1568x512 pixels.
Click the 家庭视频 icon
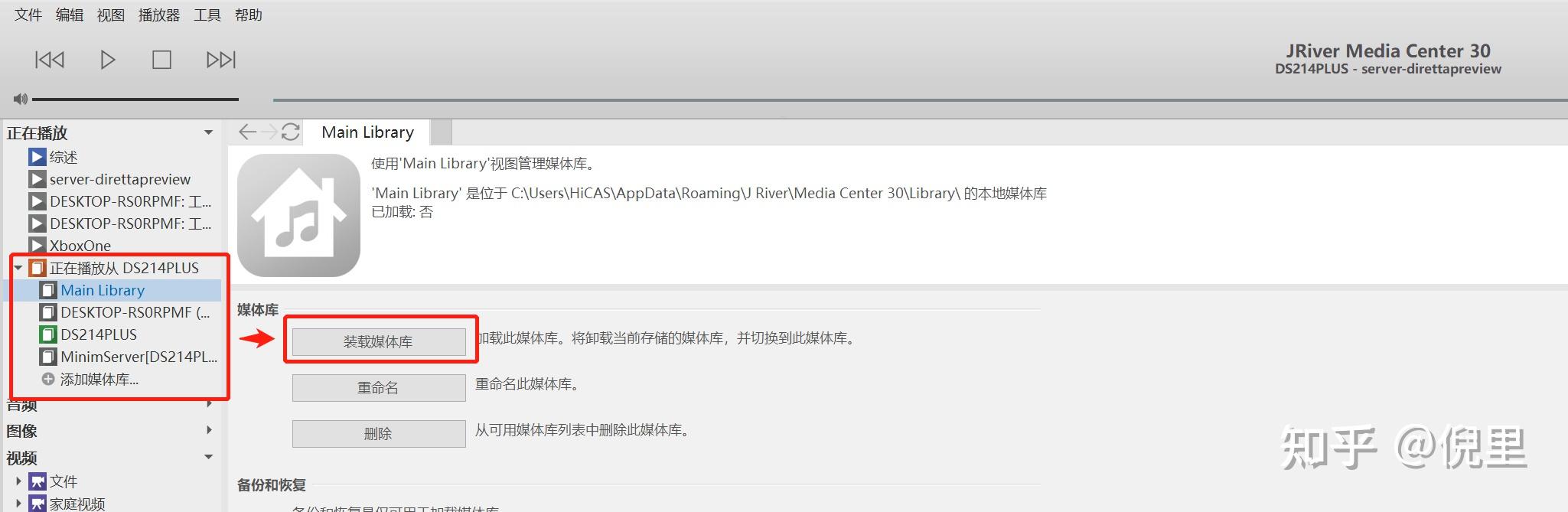point(37,504)
